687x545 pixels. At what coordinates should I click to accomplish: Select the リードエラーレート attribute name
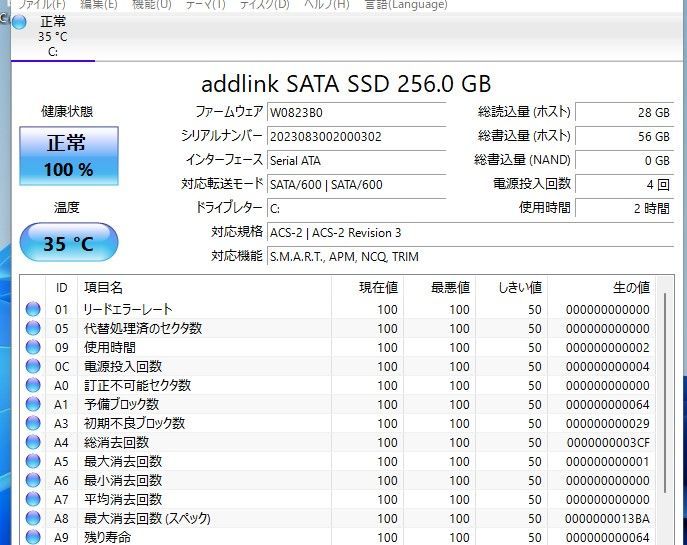128,309
